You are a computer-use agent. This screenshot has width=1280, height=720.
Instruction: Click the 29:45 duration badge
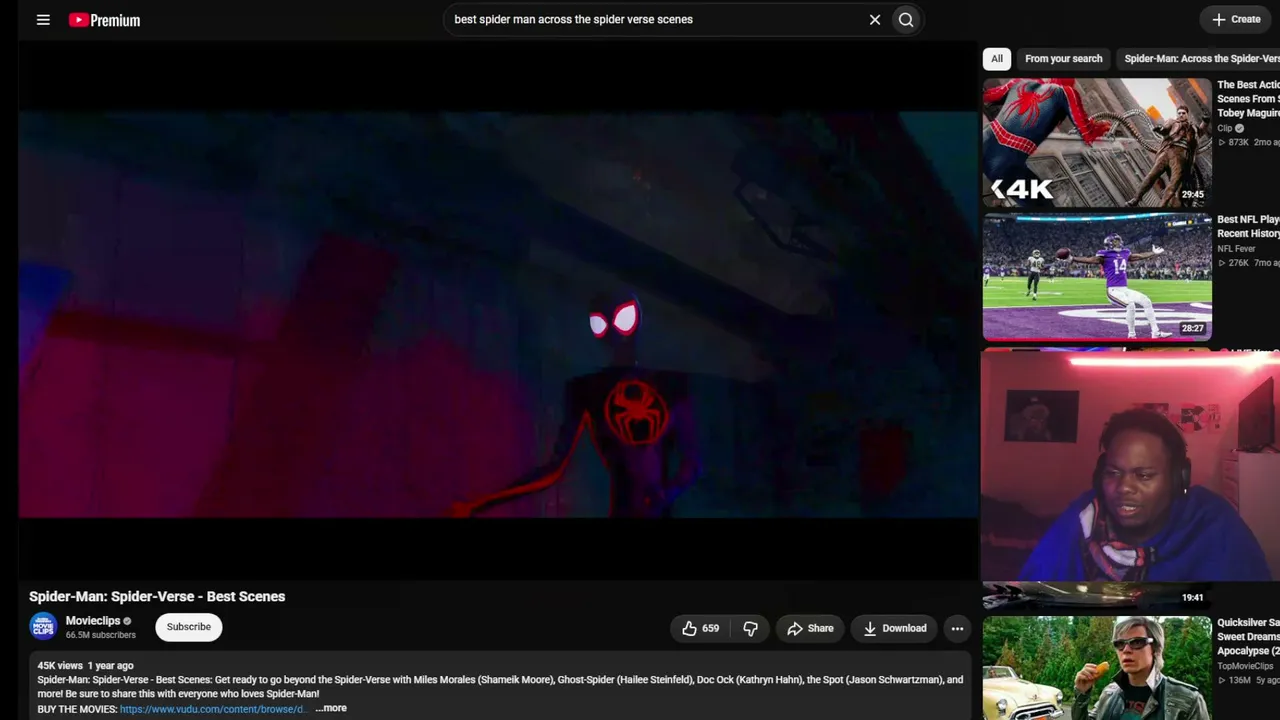[x=1192, y=195]
